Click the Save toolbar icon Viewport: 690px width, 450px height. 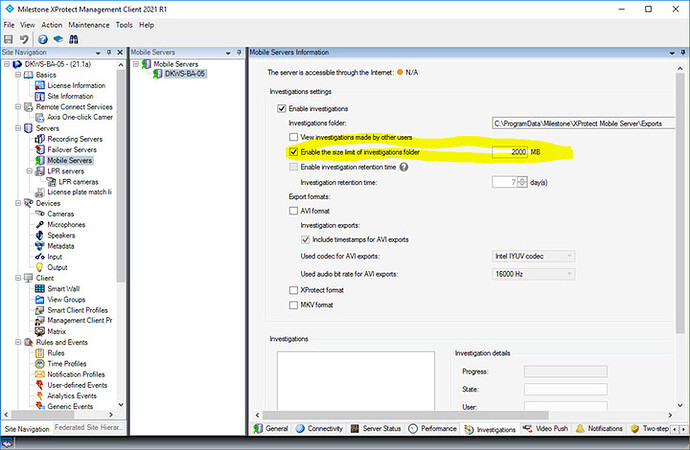(9, 38)
